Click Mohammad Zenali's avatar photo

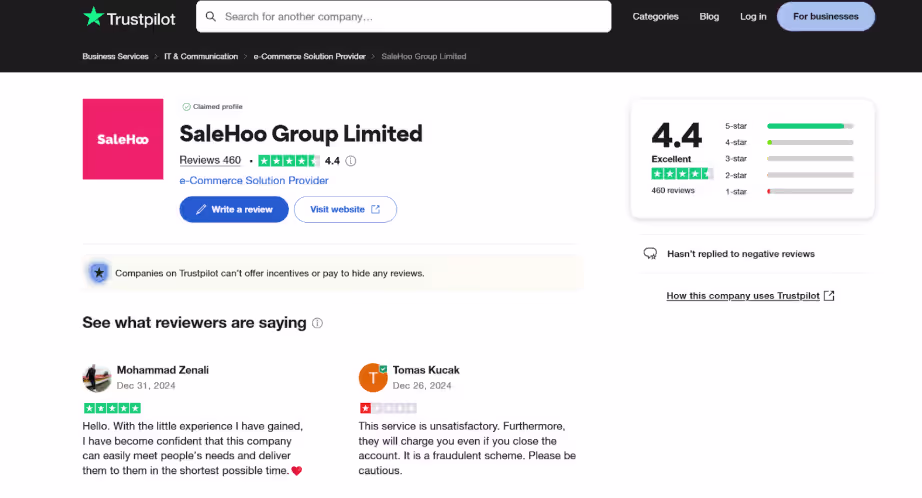click(96, 377)
